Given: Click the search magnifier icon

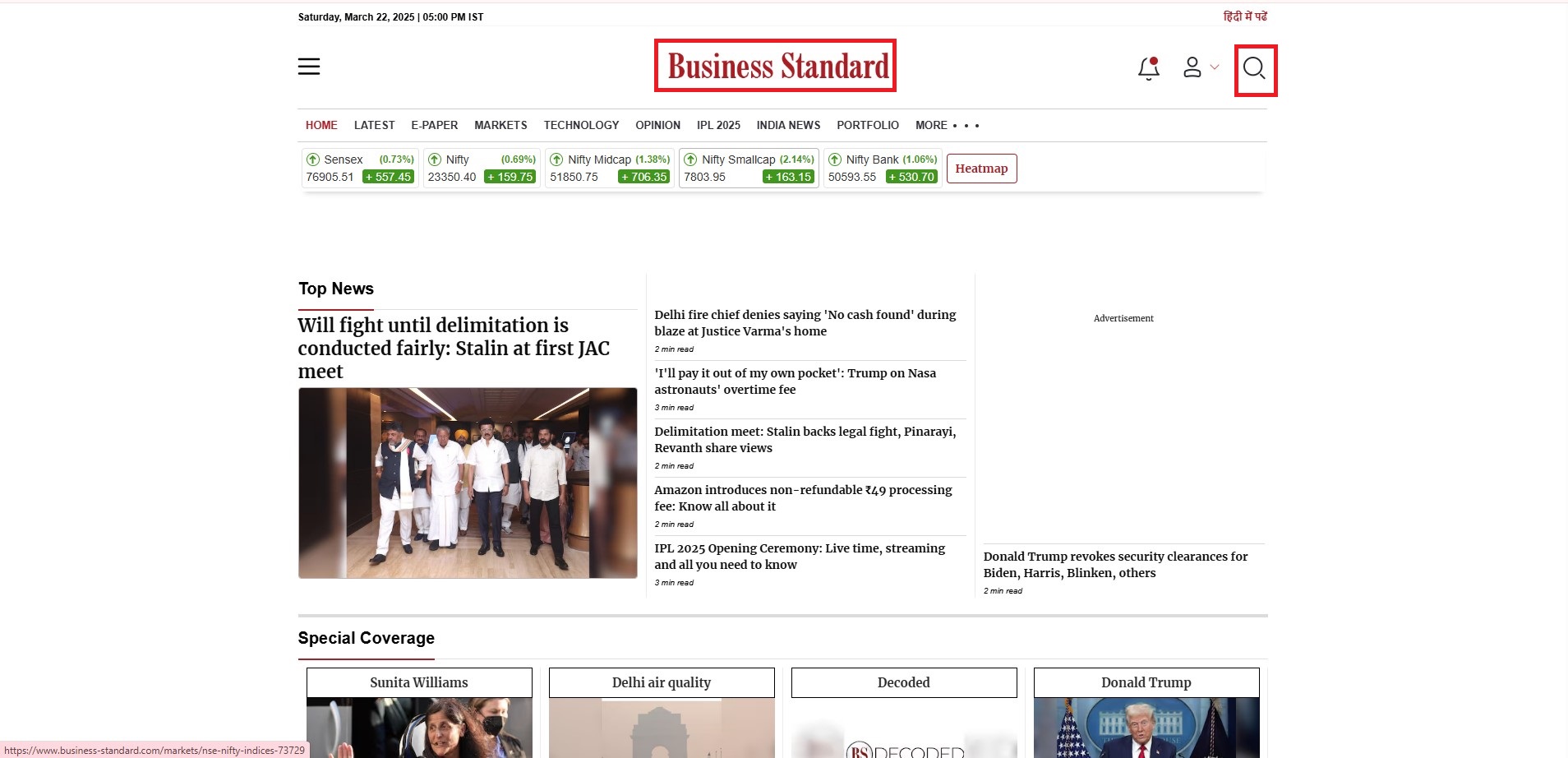Looking at the screenshot, I should [1254, 69].
